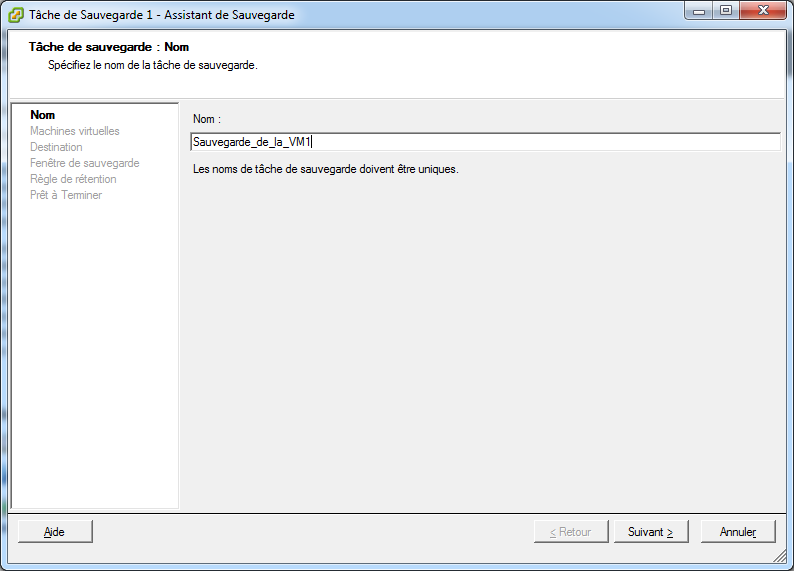Click the application icon in the title bar

[16, 15]
